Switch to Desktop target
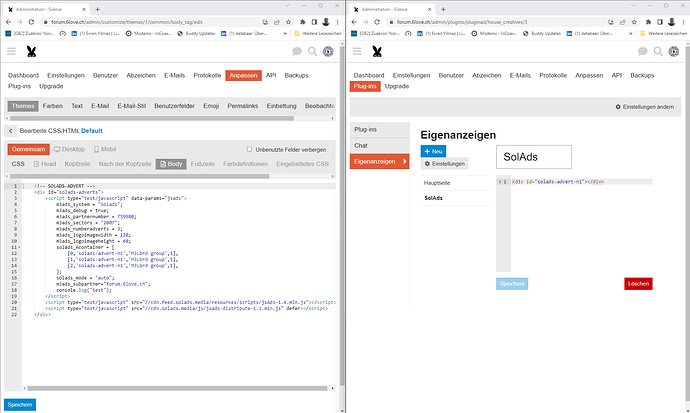690x413 pixels. (70, 150)
